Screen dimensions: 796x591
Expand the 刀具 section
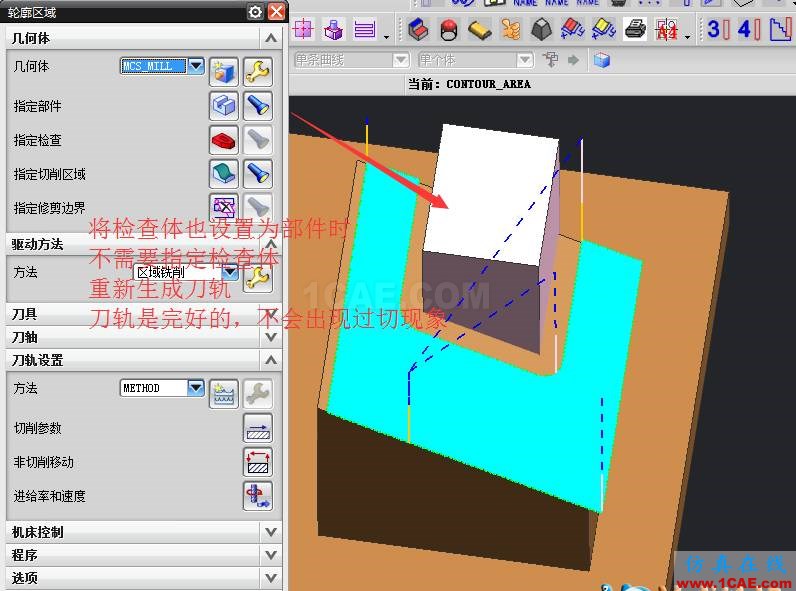tap(271, 314)
